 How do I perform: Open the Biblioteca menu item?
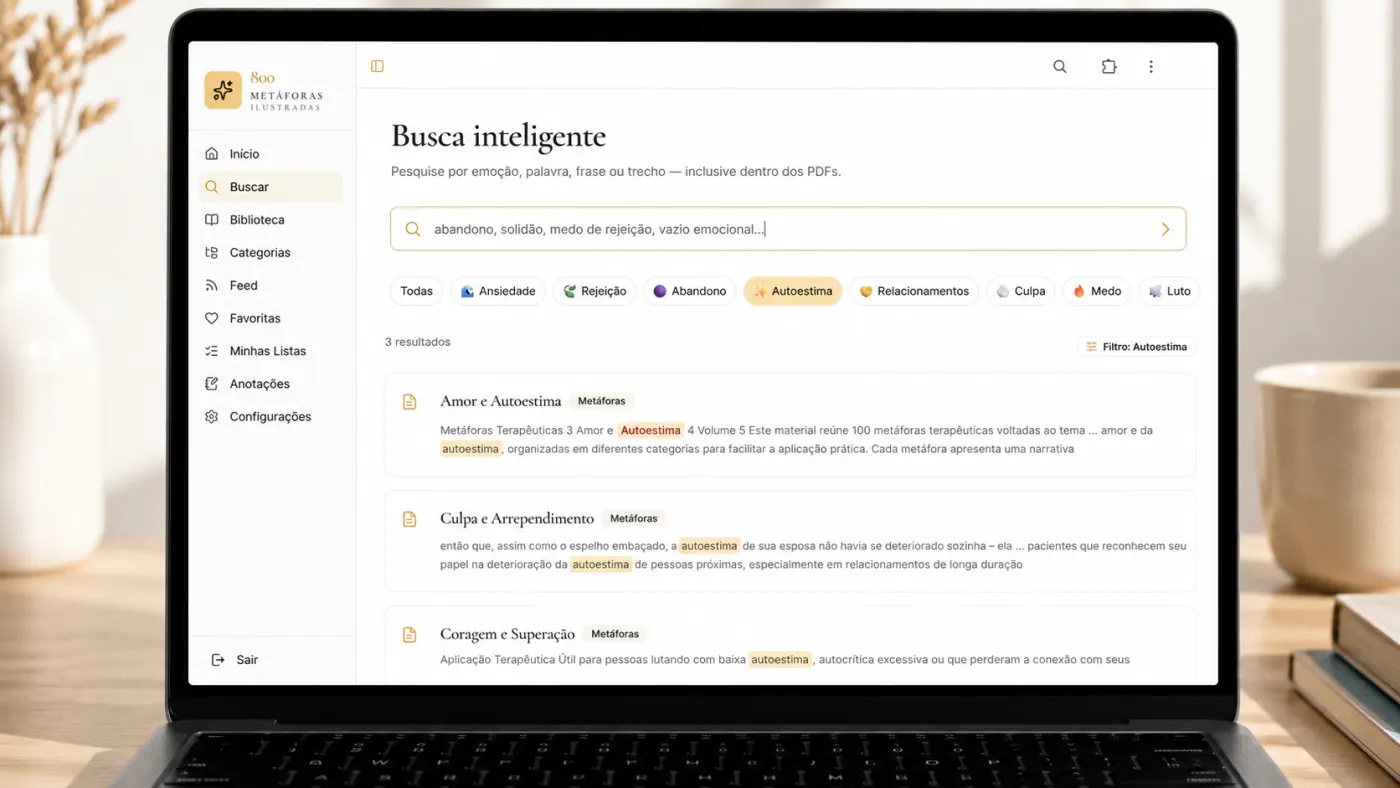coord(272,220)
